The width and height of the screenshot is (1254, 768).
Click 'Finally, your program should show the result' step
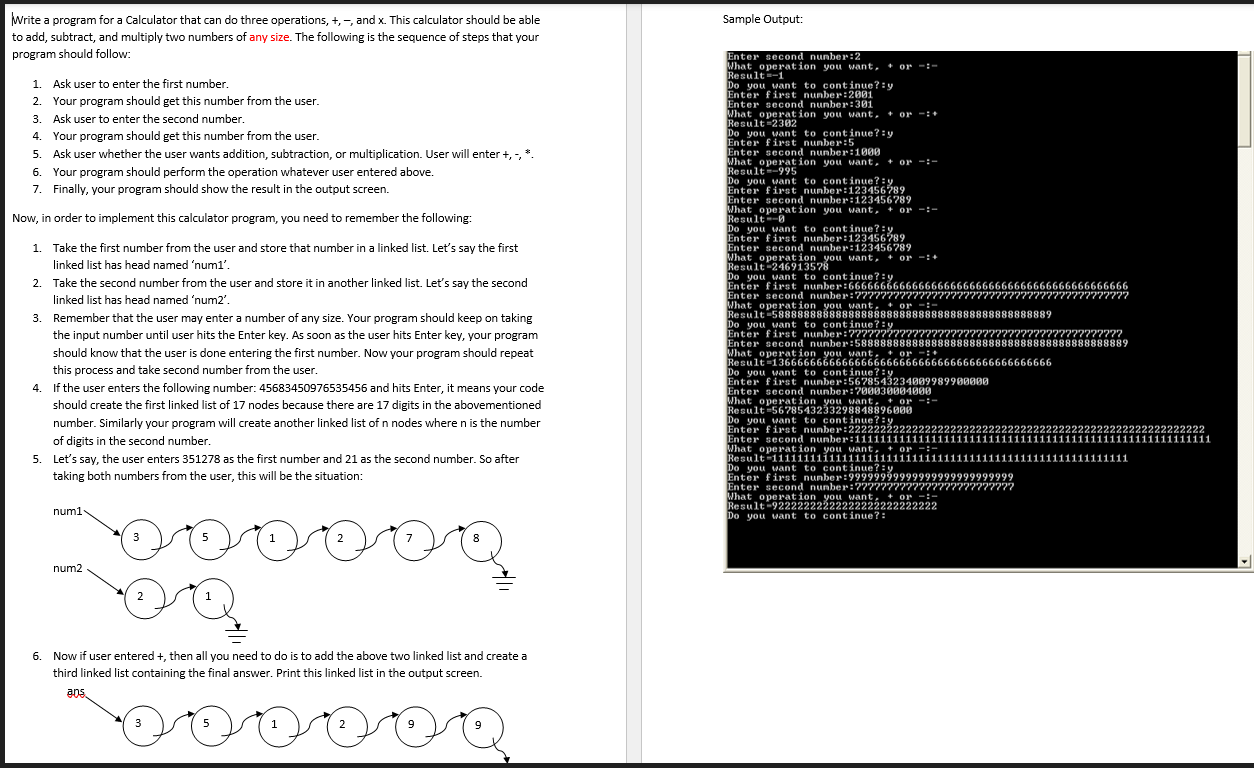point(221,189)
